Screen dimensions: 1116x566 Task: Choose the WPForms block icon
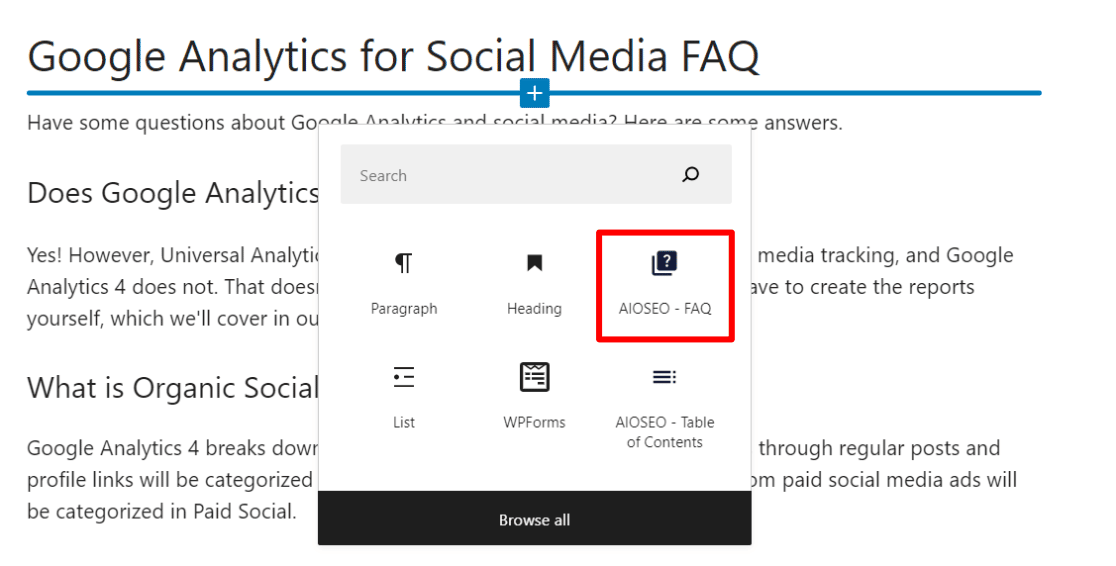(x=534, y=377)
